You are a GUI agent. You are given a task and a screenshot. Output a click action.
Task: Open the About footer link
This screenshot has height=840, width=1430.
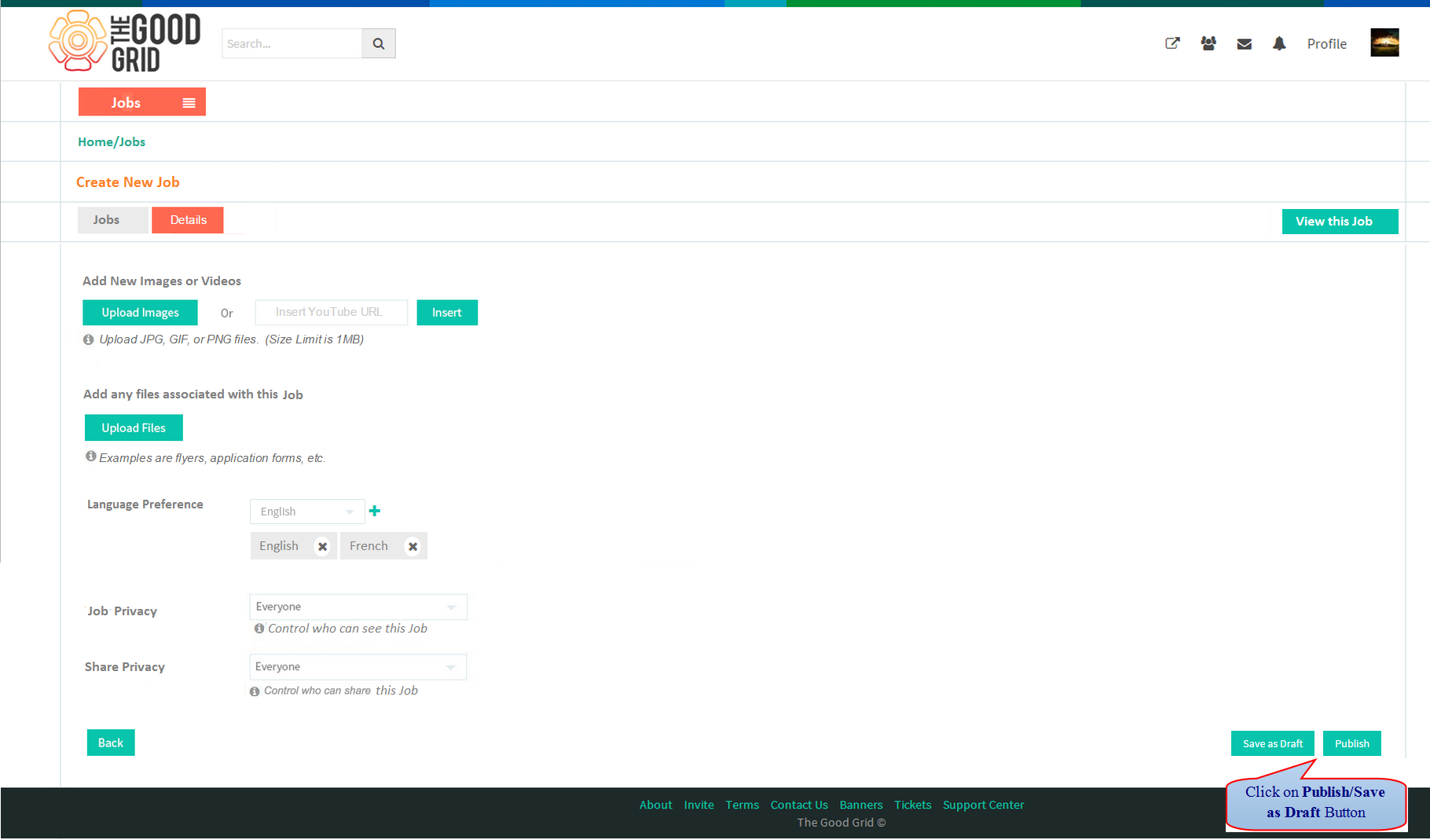[655, 805]
